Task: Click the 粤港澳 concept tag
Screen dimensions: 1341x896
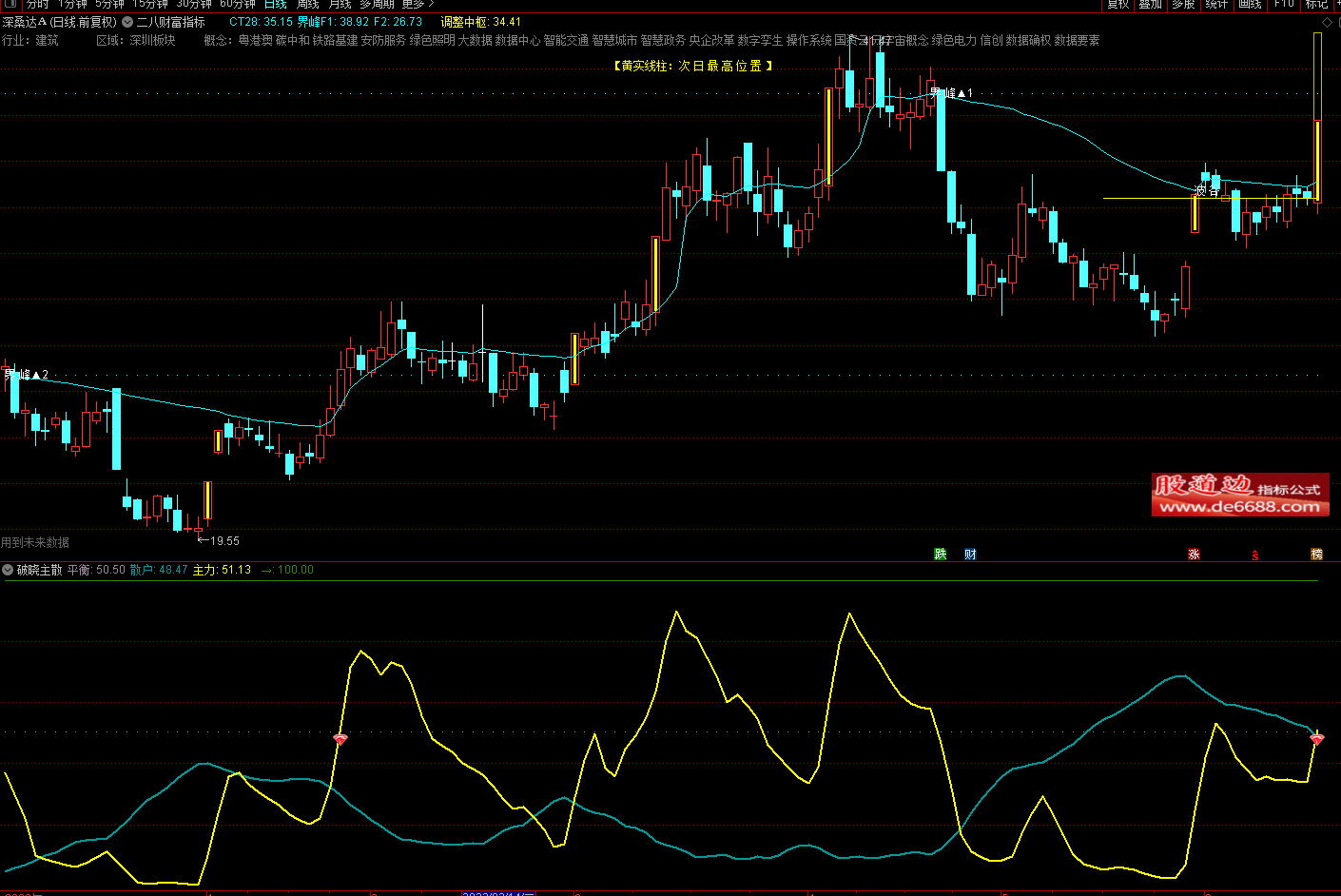Action: (255, 40)
